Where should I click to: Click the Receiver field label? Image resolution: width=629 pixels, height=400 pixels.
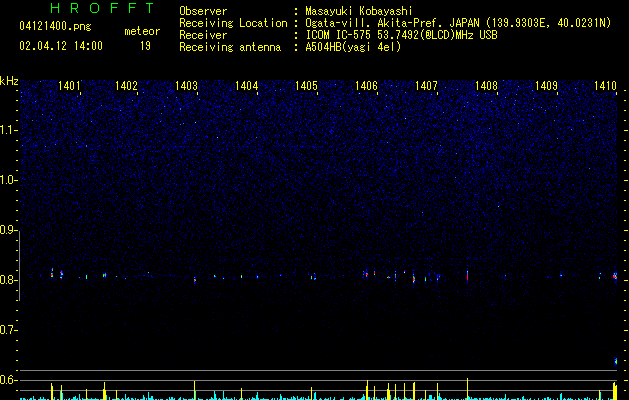tap(203, 35)
